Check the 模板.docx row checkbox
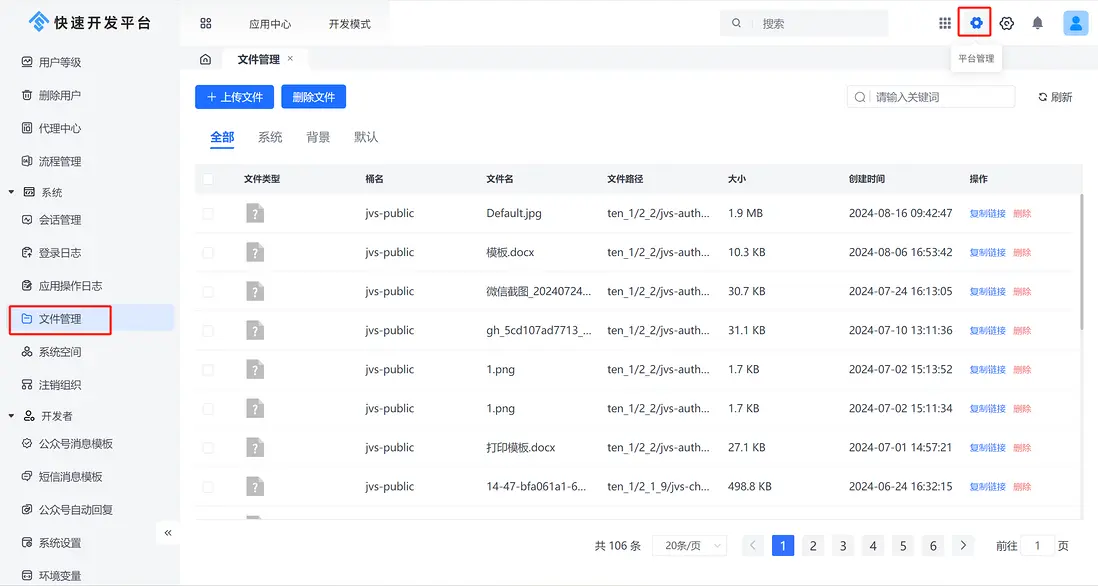Image resolution: width=1098 pixels, height=586 pixels. point(208,252)
